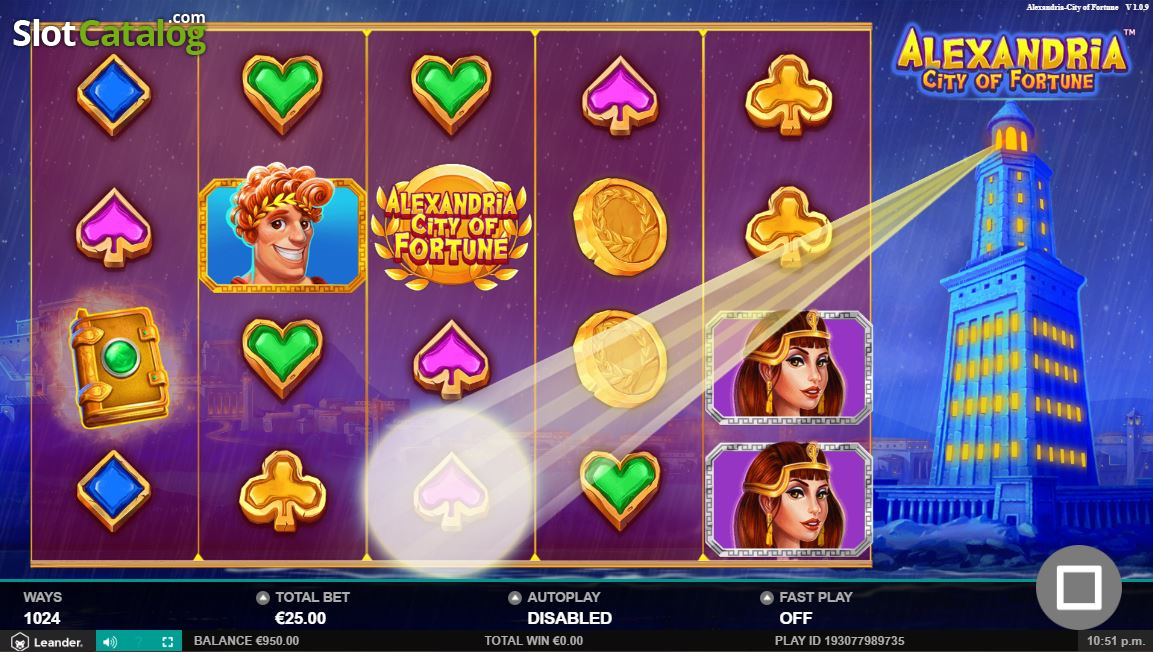Expand the Total Bet options arrow
This screenshot has height=652, width=1153.
263,598
